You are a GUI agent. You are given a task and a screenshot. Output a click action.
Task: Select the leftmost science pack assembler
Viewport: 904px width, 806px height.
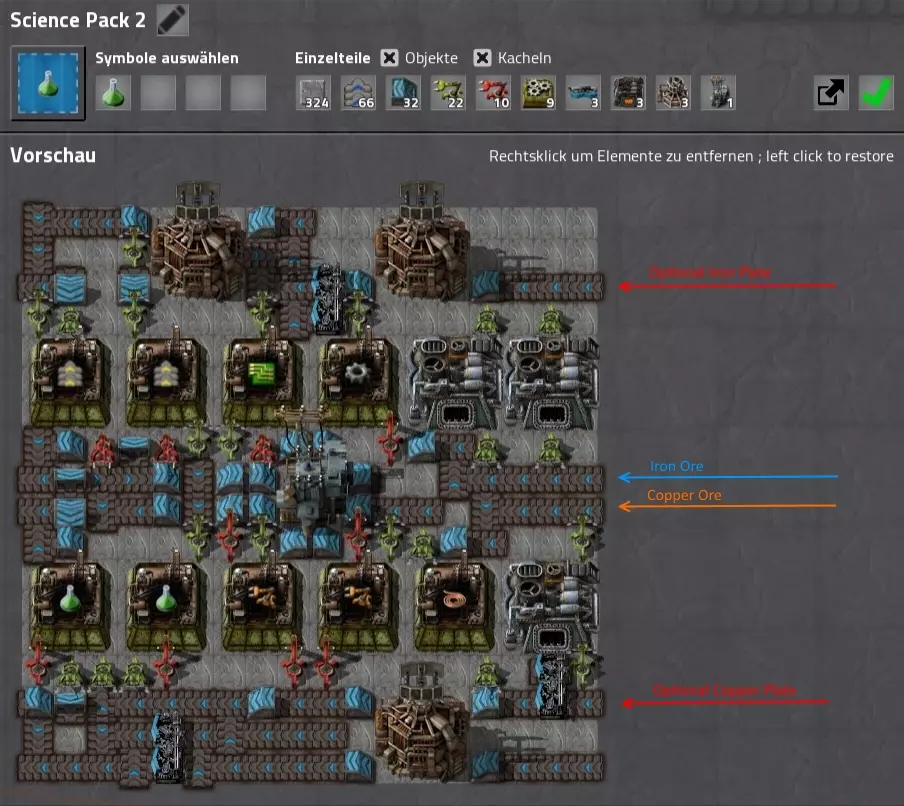(70, 605)
